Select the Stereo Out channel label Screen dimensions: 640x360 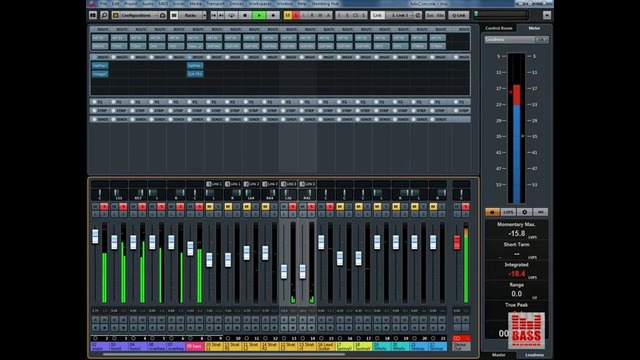461,347
